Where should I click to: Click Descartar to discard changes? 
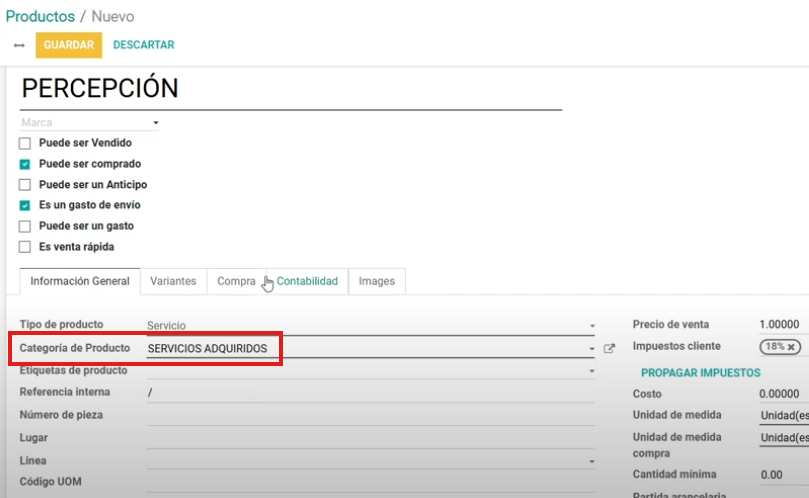(144, 45)
